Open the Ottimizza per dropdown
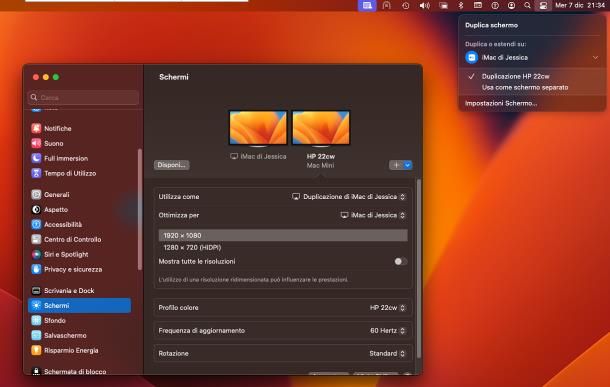610x387 pixels. coord(373,215)
